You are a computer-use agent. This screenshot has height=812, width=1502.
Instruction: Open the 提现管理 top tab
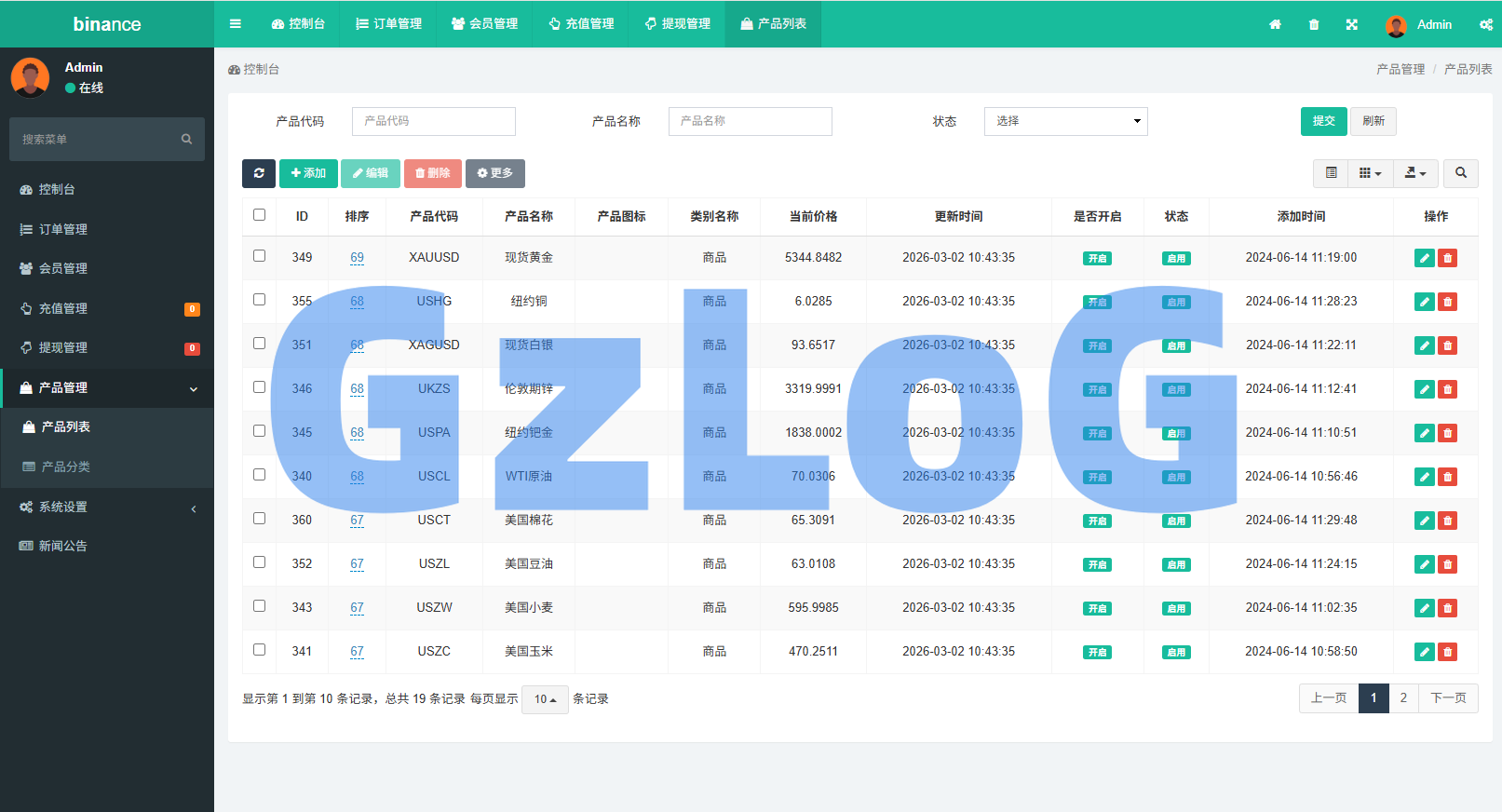(677, 24)
